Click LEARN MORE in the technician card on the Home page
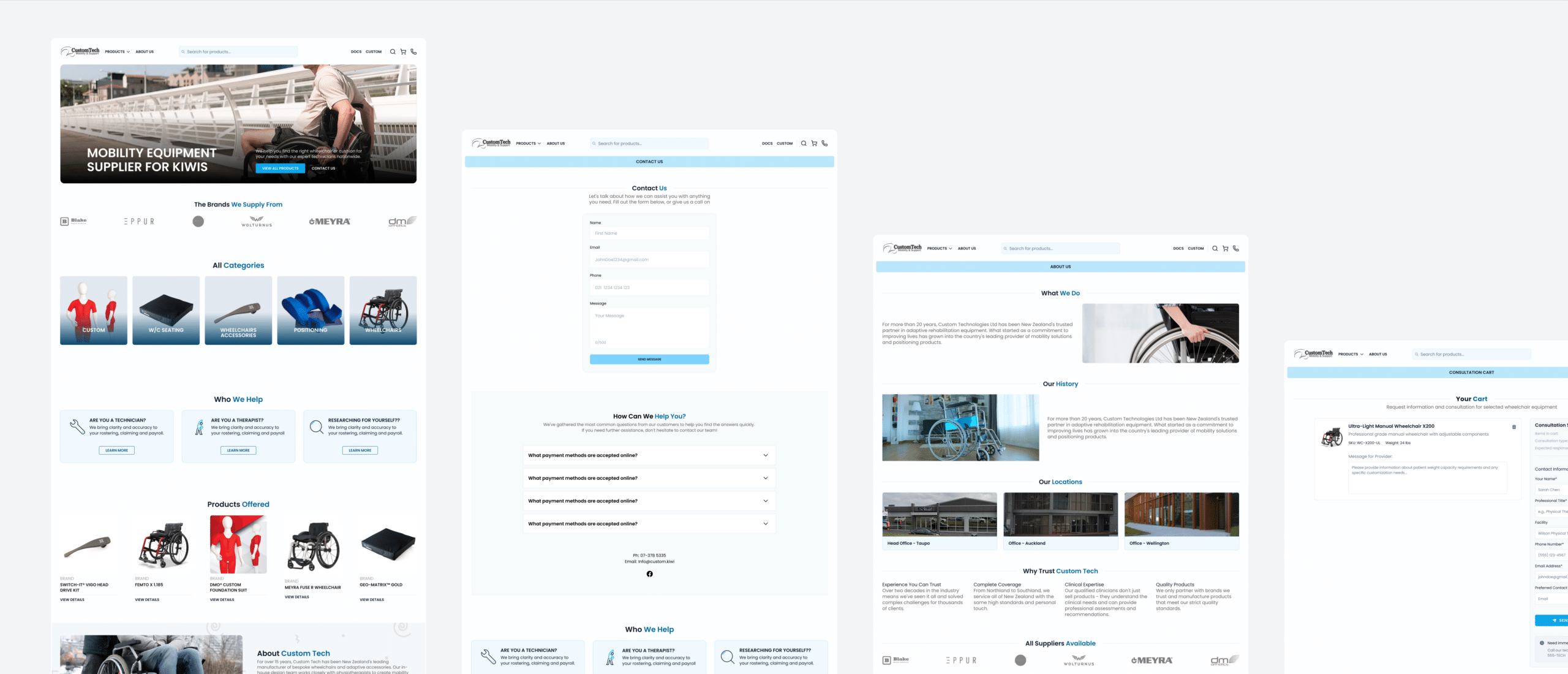The image size is (1568, 674). coord(116,450)
